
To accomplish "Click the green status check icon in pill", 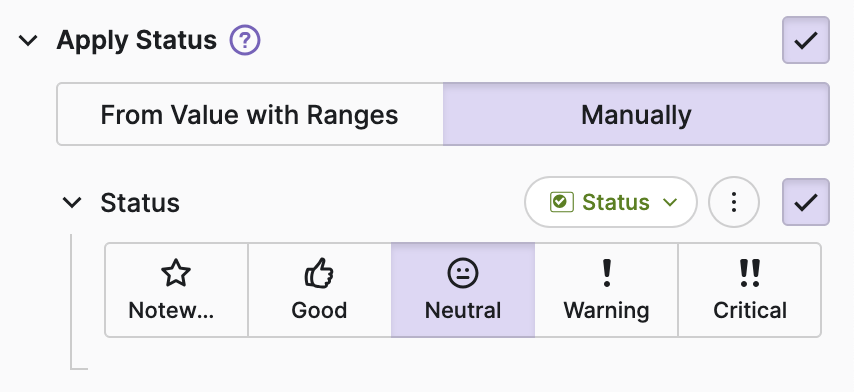I will coord(562,202).
